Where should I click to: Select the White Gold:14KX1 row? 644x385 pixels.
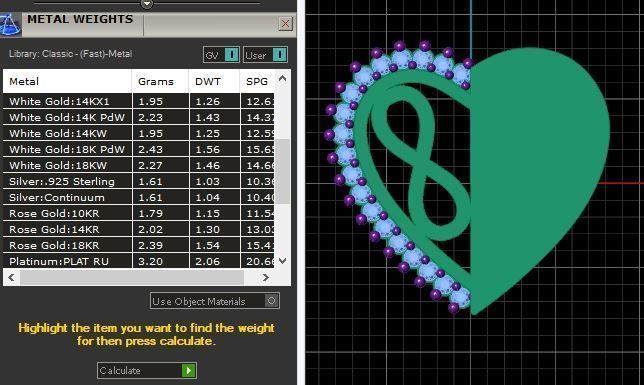(x=138, y=101)
